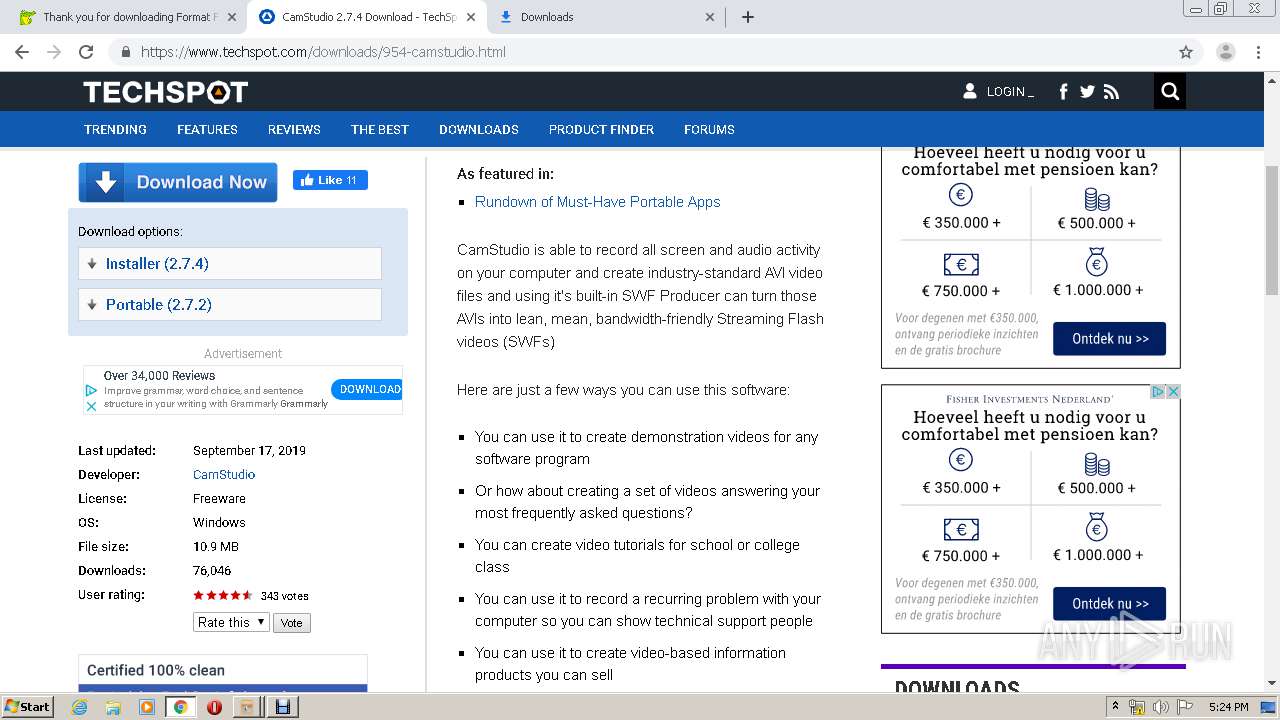Viewport: 1280px width, 720px height.
Task: Close the Grammarly advertisement
Action: coord(91,406)
